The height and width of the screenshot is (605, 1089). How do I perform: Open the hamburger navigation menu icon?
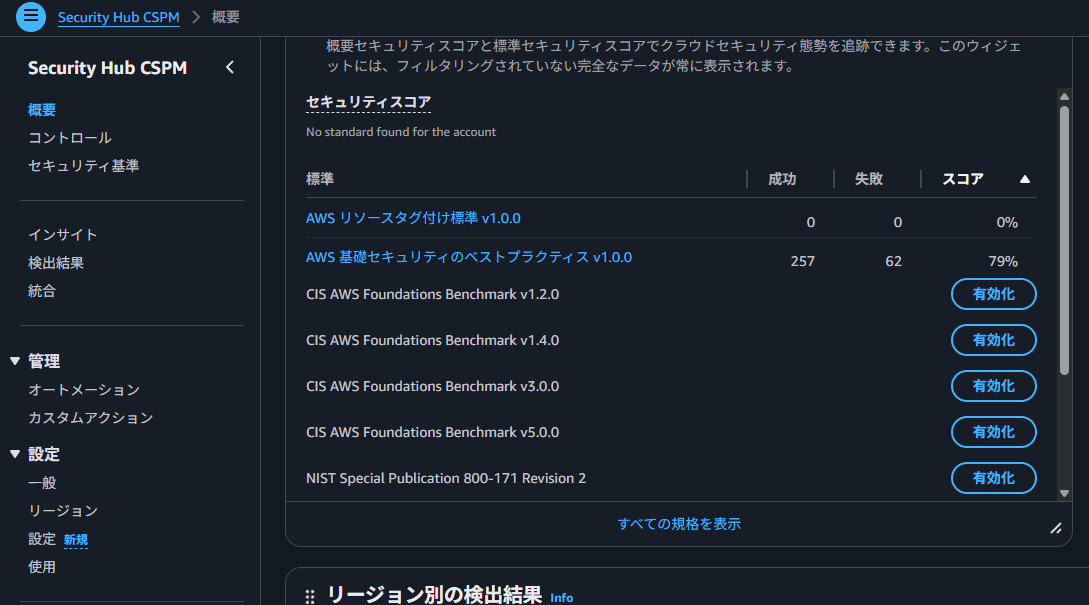click(x=31, y=16)
